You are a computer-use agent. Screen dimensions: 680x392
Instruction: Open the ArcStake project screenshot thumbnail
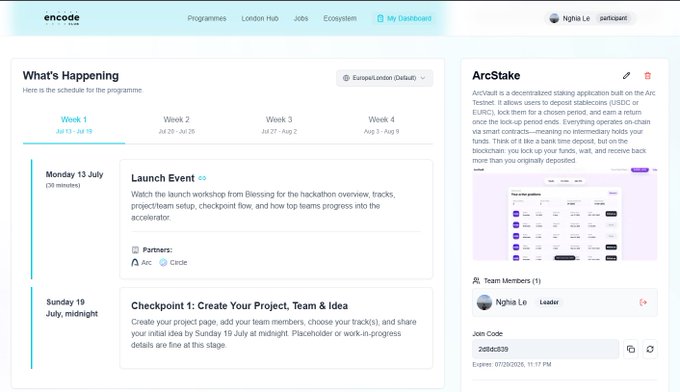pos(565,214)
